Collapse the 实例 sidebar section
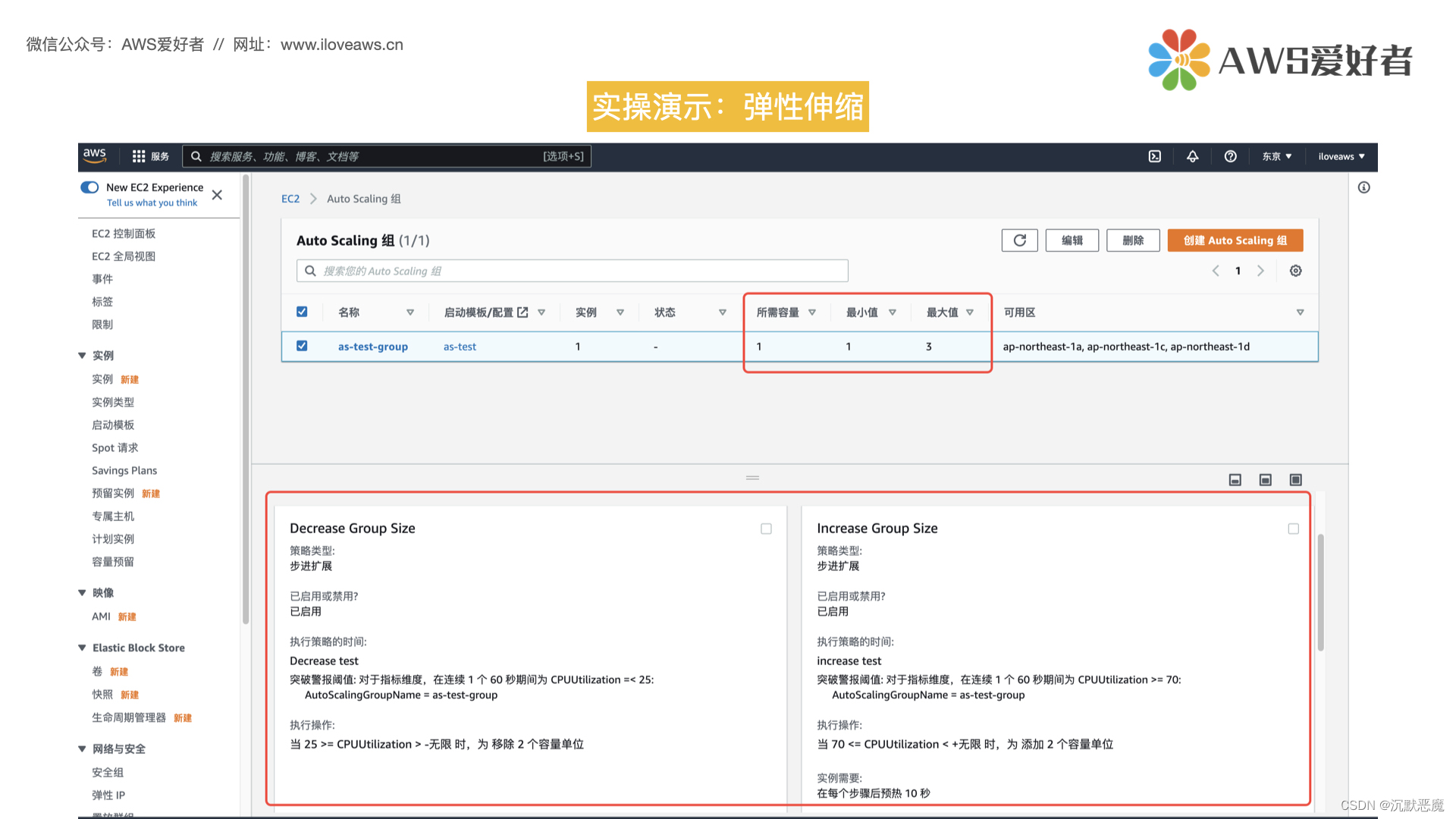Image resolution: width=1456 pixels, height=819 pixels. pyautogui.click(x=82, y=356)
